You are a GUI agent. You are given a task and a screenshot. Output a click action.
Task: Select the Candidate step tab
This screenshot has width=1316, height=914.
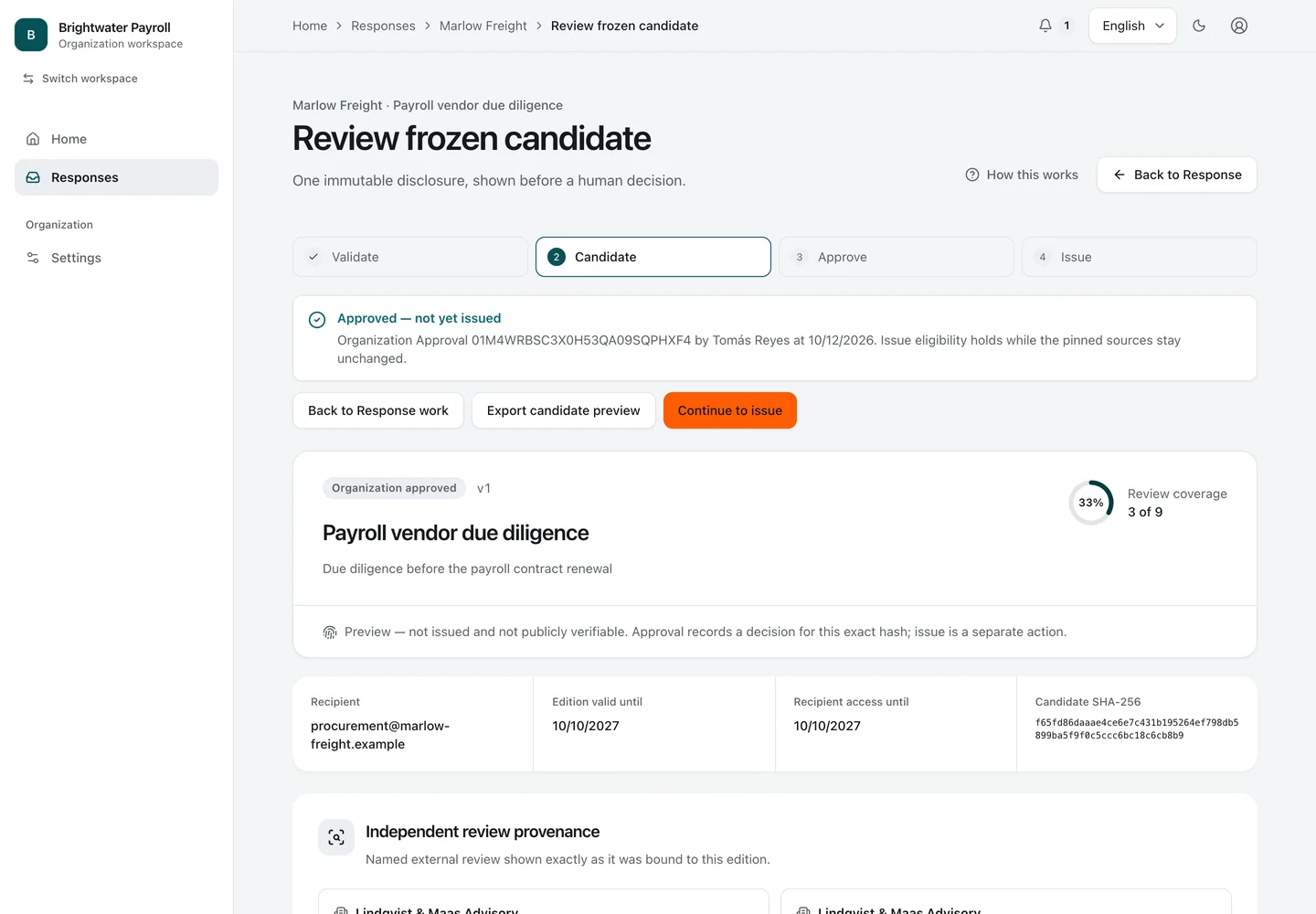coord(653,257)
